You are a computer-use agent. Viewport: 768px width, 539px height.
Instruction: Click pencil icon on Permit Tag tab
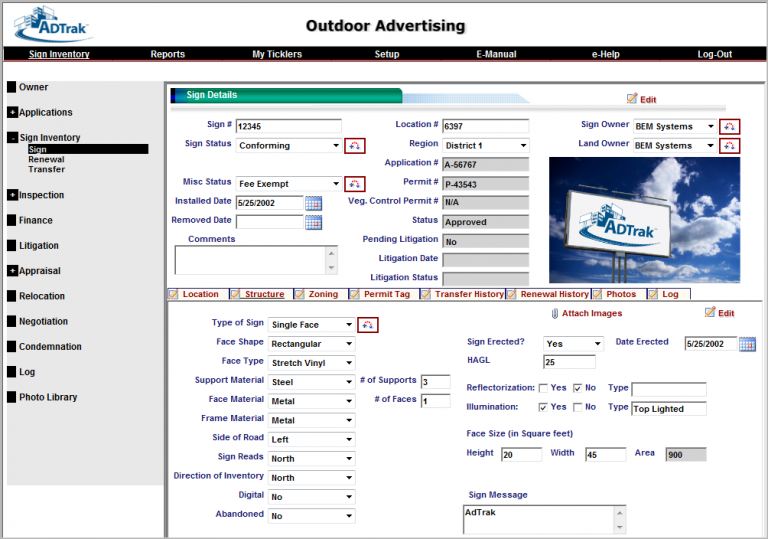point(355,294)
